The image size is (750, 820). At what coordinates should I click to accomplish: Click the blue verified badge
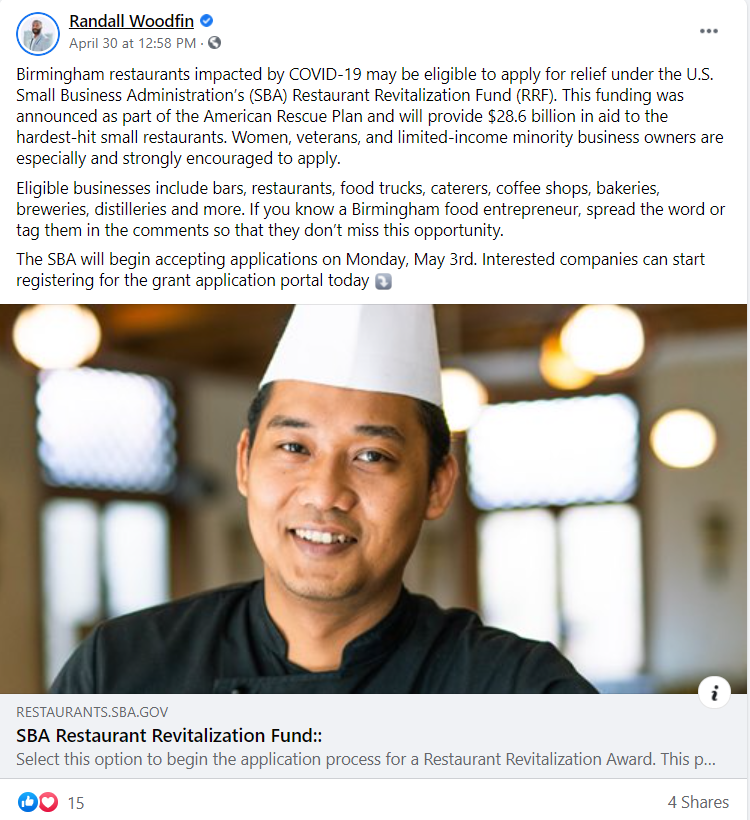coord(207,21)
